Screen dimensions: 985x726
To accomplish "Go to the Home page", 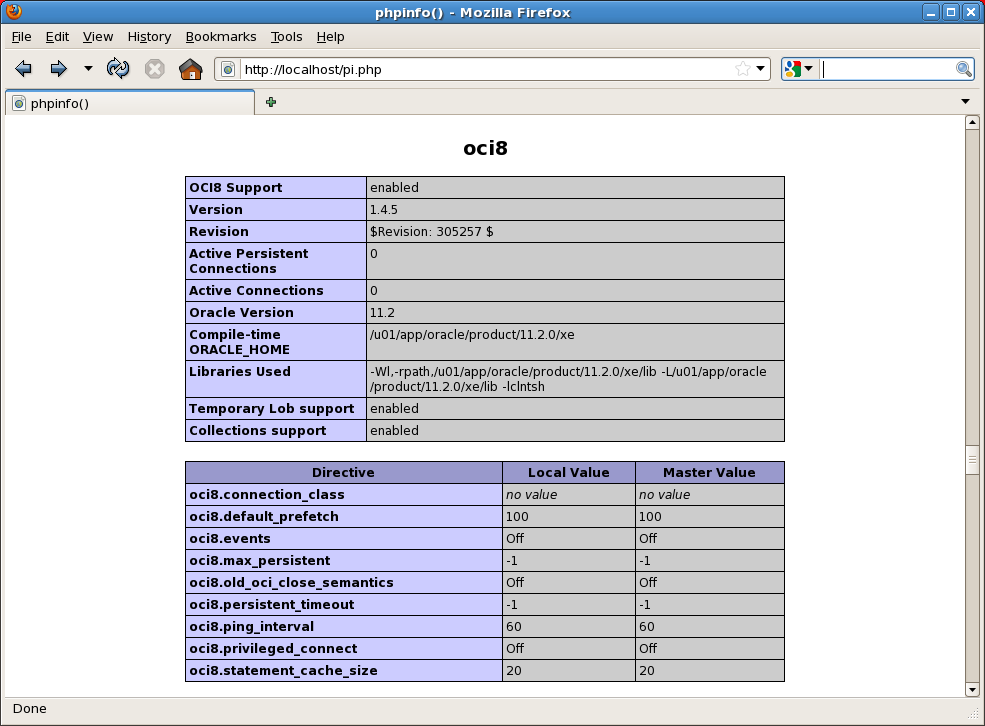I will click(190, 69).
